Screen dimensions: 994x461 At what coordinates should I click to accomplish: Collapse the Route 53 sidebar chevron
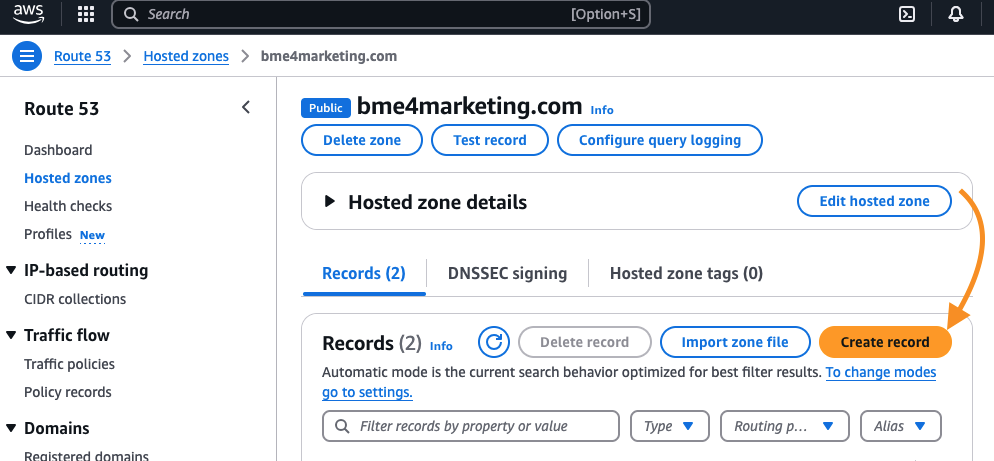tap(246, 108)
